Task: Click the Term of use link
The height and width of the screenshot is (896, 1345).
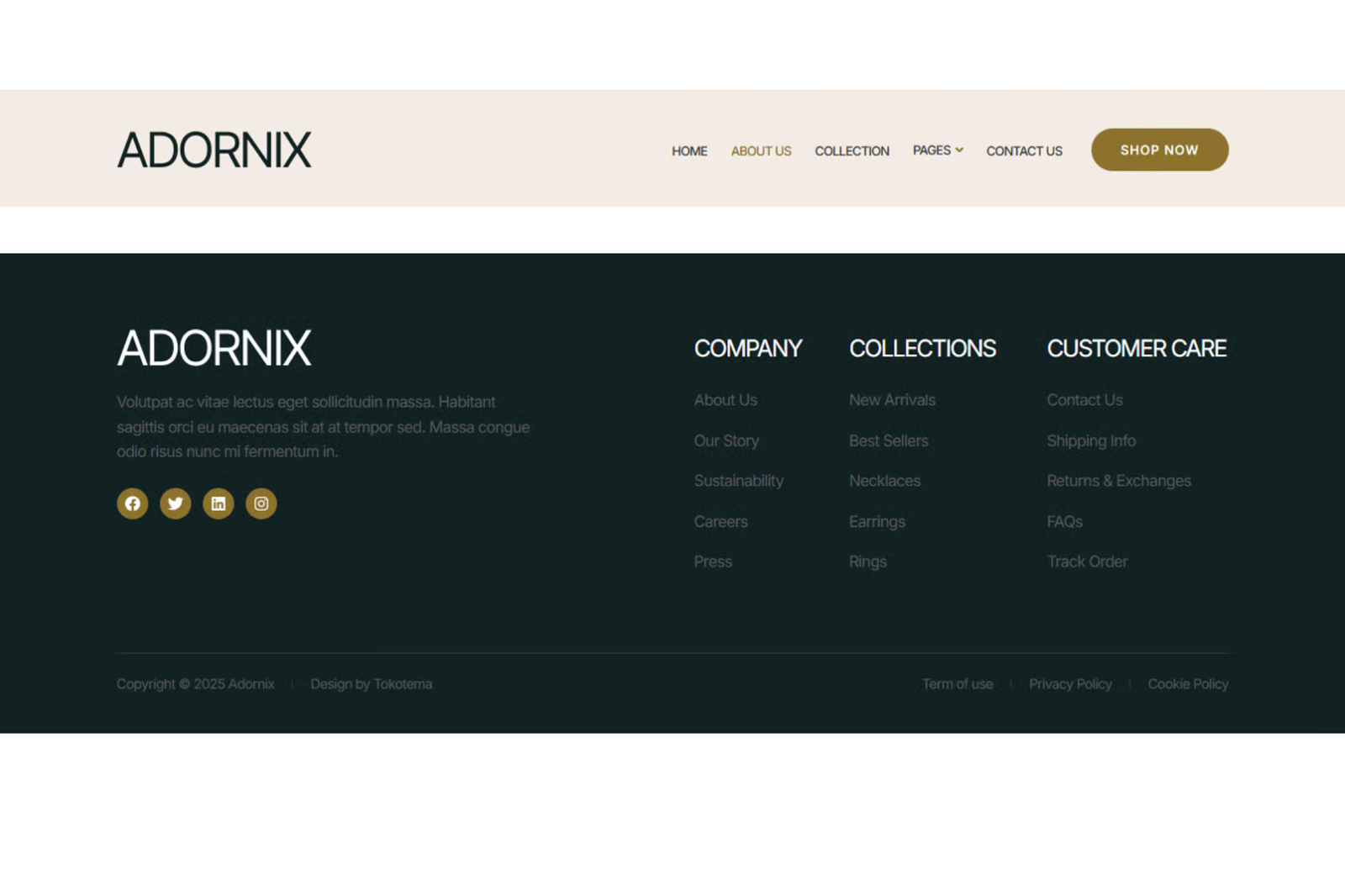Action: coord(957,684)
